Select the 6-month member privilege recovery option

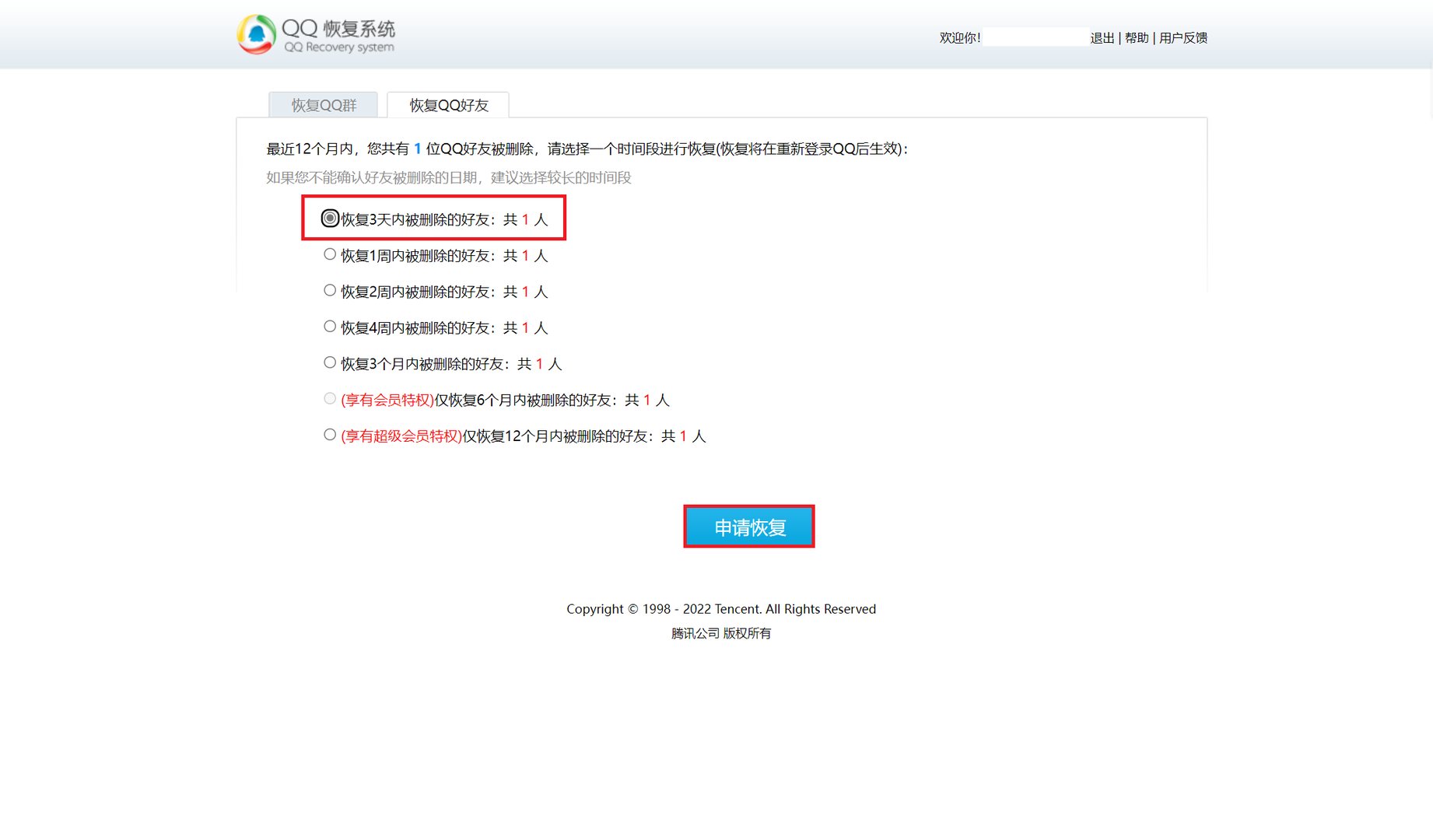click(x=329, y=398)
